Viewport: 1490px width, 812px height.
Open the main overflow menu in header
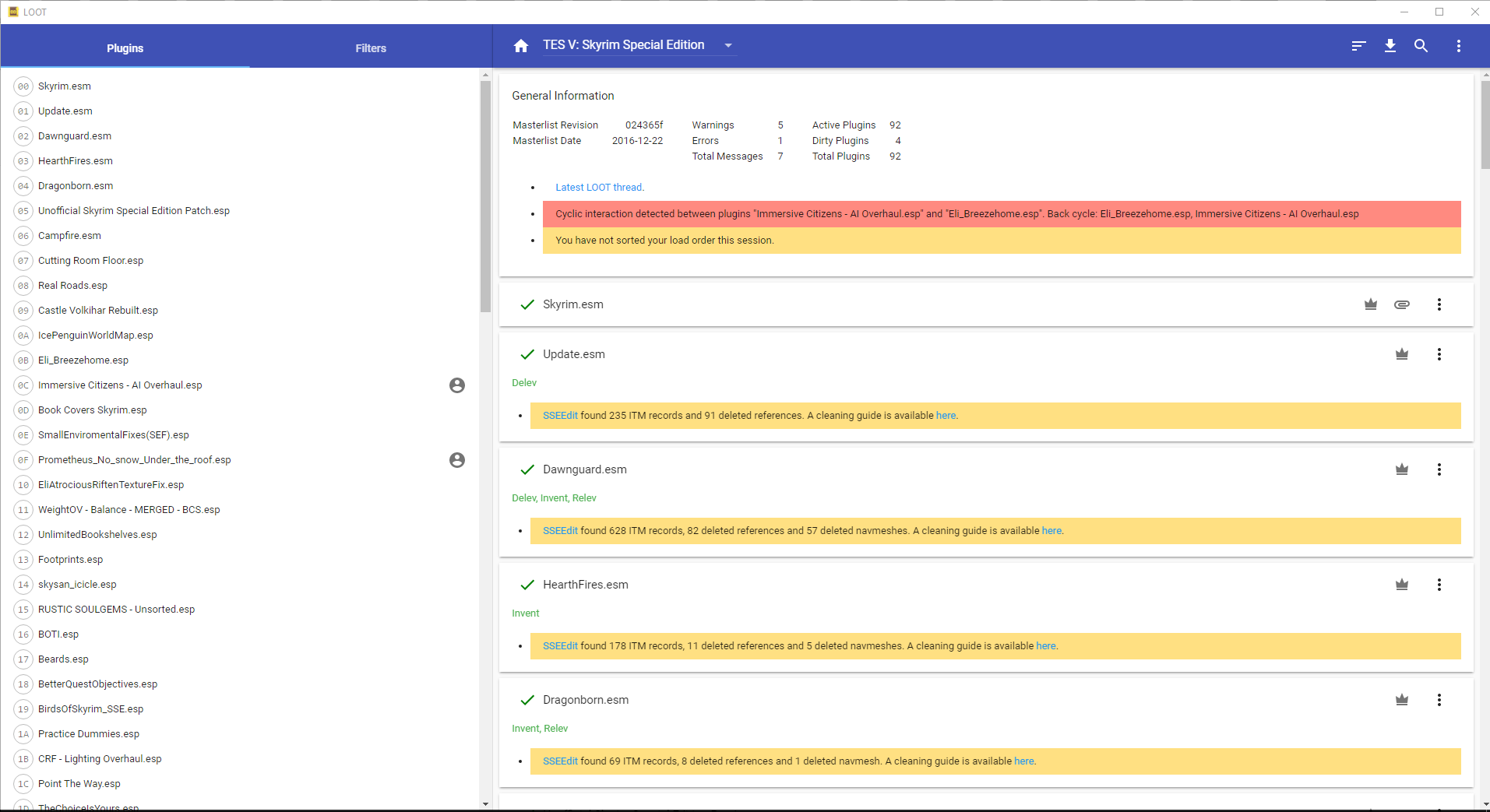(1459, 46)
